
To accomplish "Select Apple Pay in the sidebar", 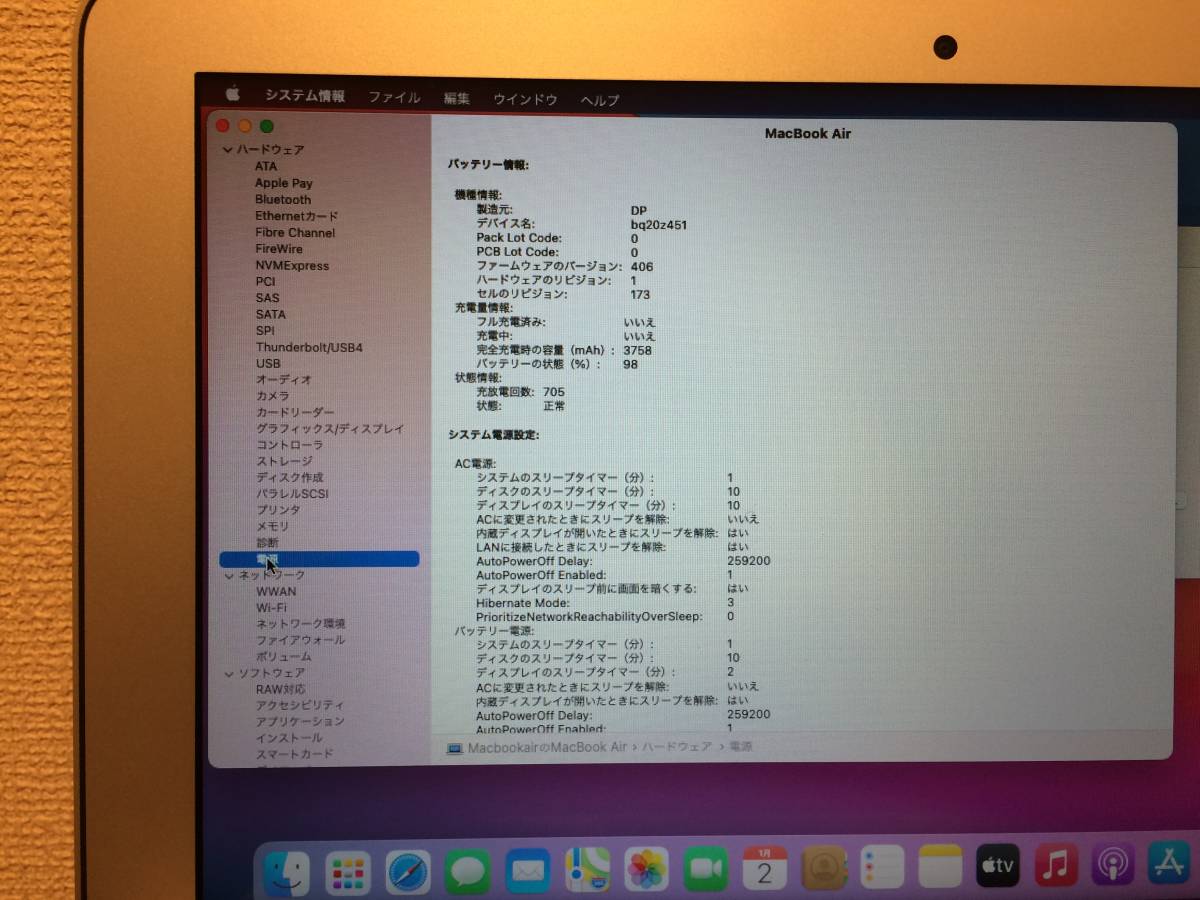I will click(x=283, y=183).
